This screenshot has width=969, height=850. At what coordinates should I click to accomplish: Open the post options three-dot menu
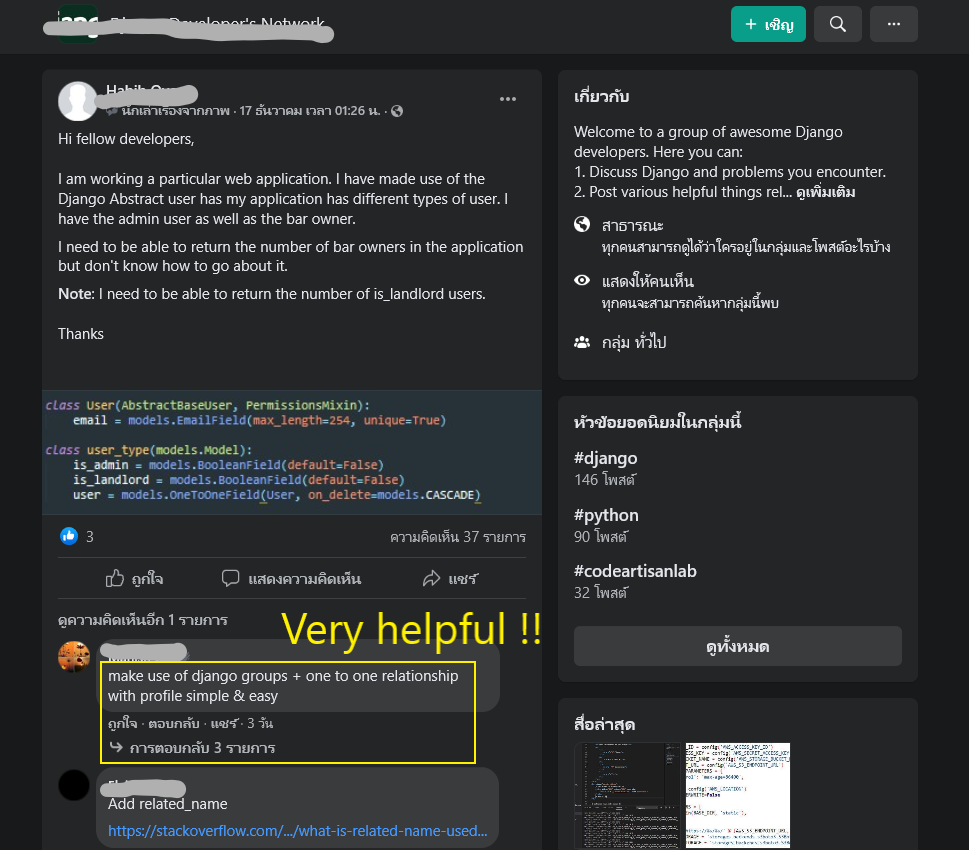point(508,99)
